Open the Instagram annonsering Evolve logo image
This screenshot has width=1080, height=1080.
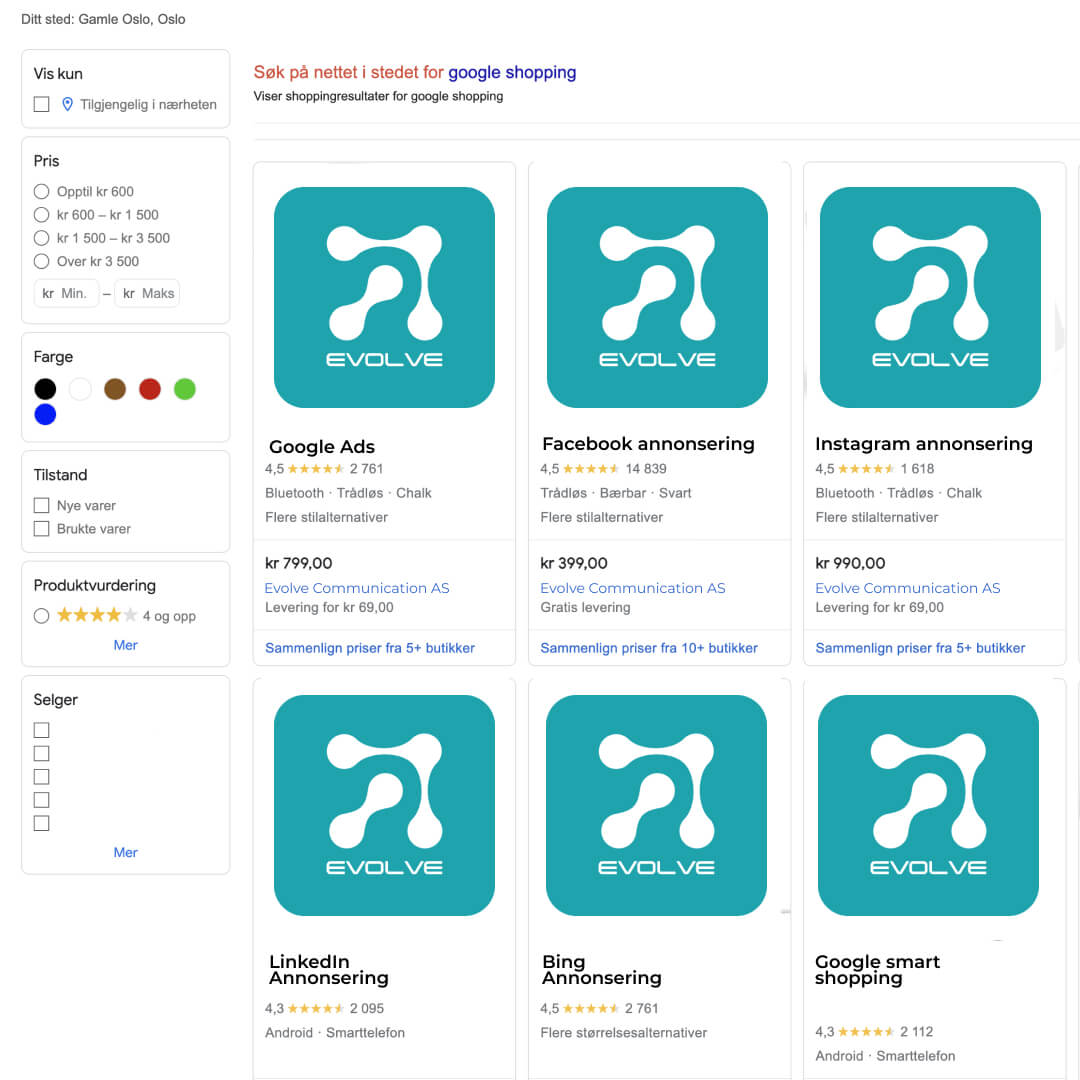[930, 297]
